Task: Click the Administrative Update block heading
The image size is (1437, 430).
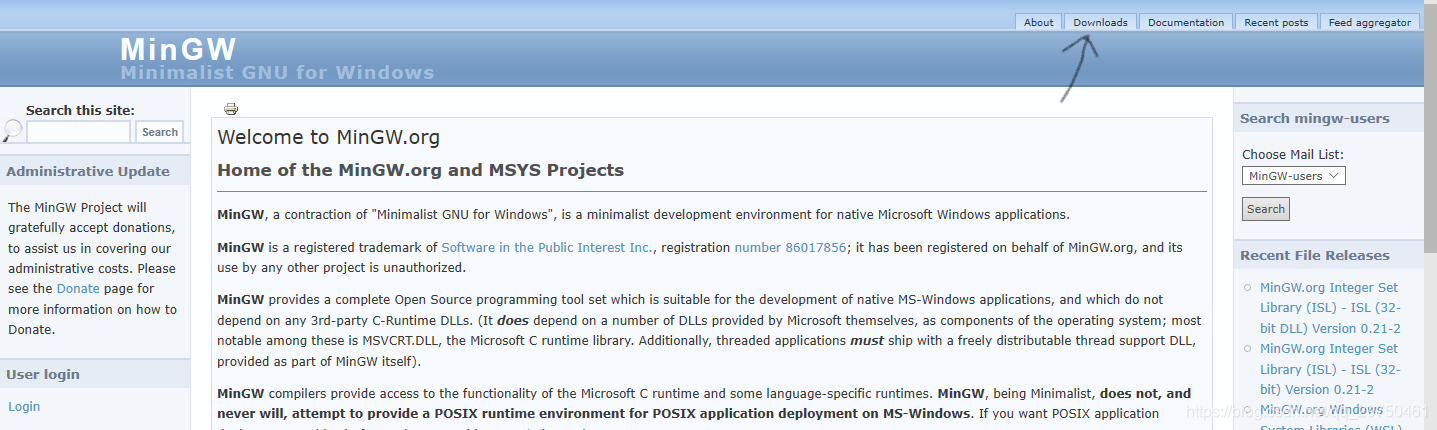Action: (x=88, y=171)
